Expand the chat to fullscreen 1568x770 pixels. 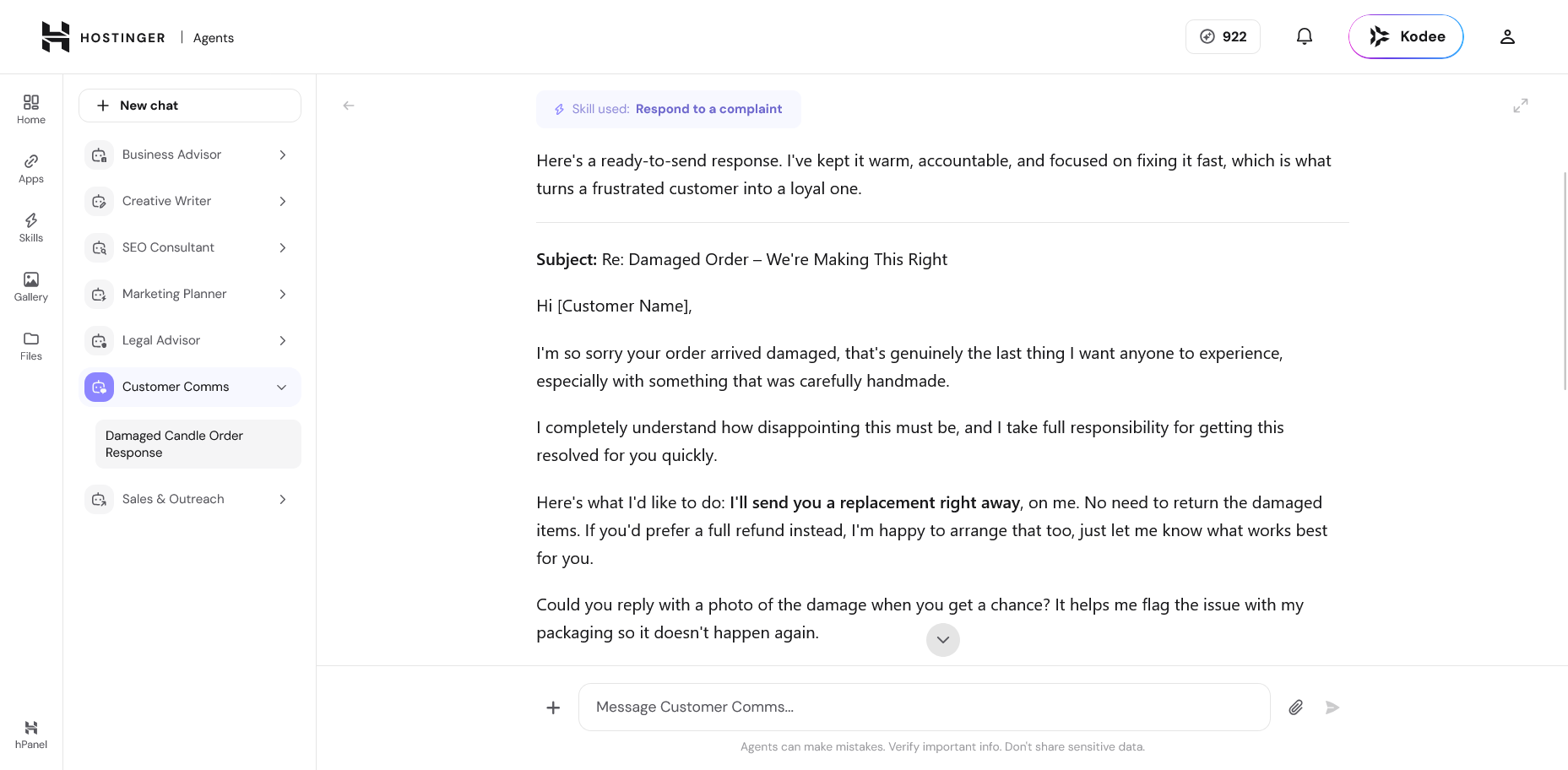pyautogui.click(x=1521, y=106)
